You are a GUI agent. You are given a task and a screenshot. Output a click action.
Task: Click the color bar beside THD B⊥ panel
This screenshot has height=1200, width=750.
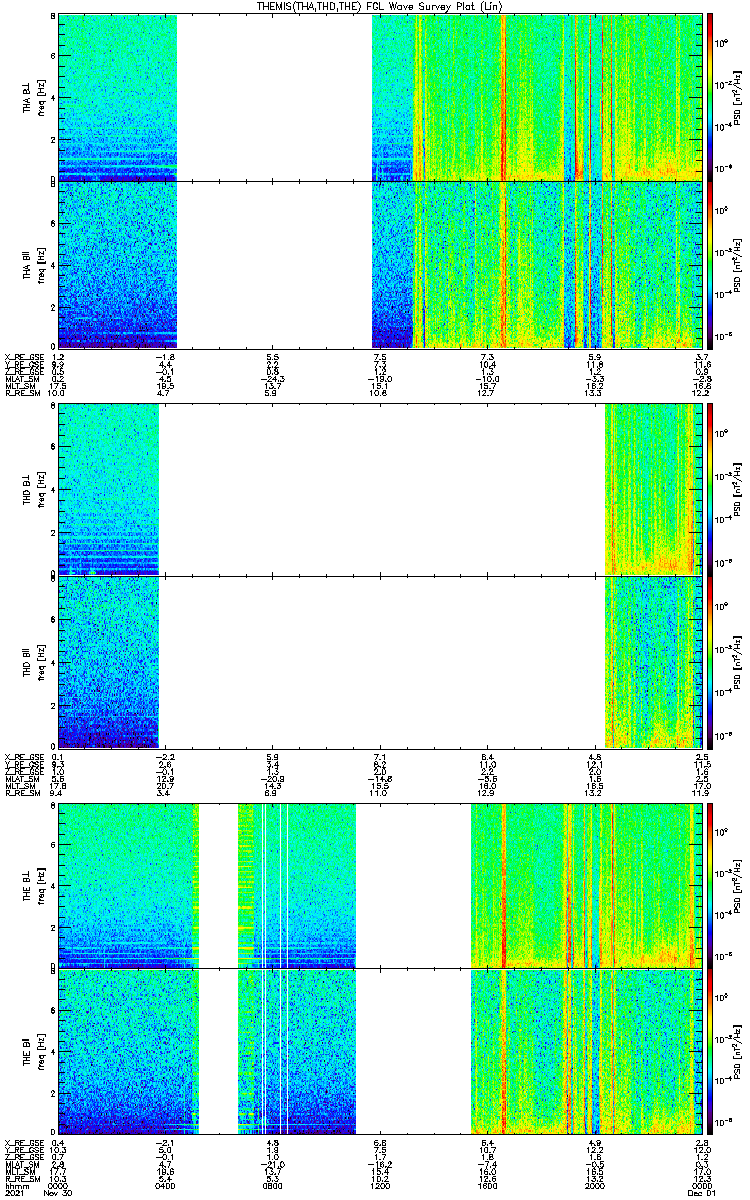[710, 489]
